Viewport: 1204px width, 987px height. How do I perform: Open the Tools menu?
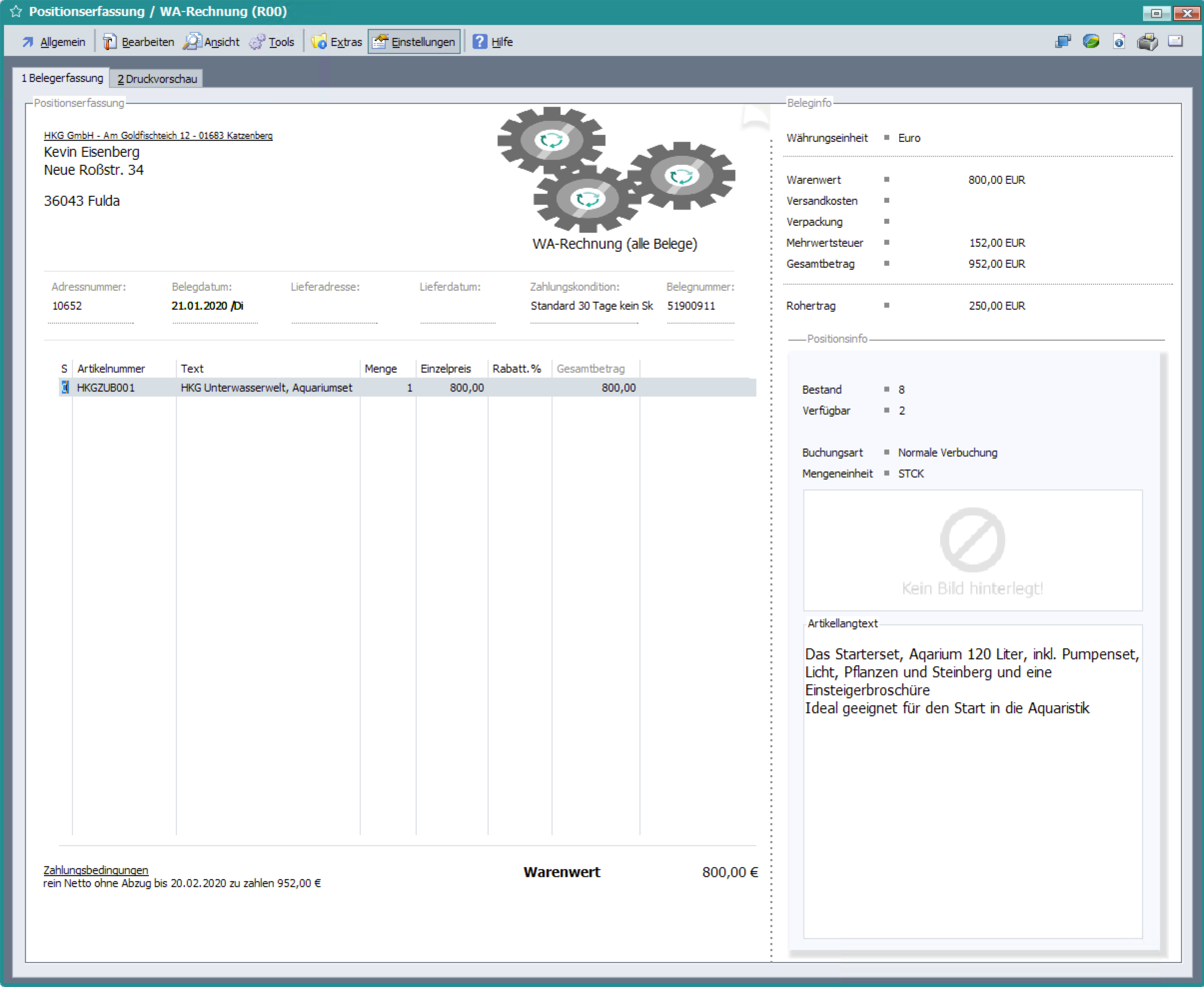click(272, 42)
